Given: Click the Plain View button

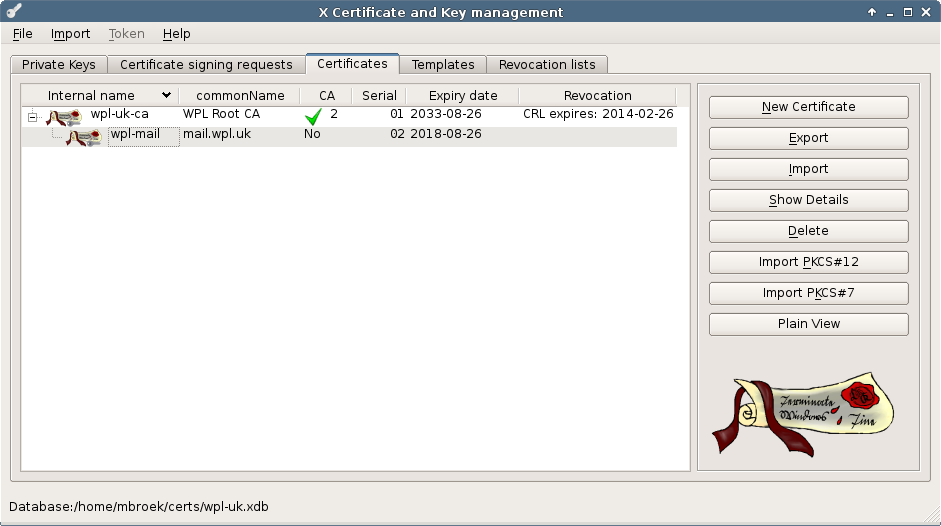Looking at the screenshot, I should pos(808,324).
